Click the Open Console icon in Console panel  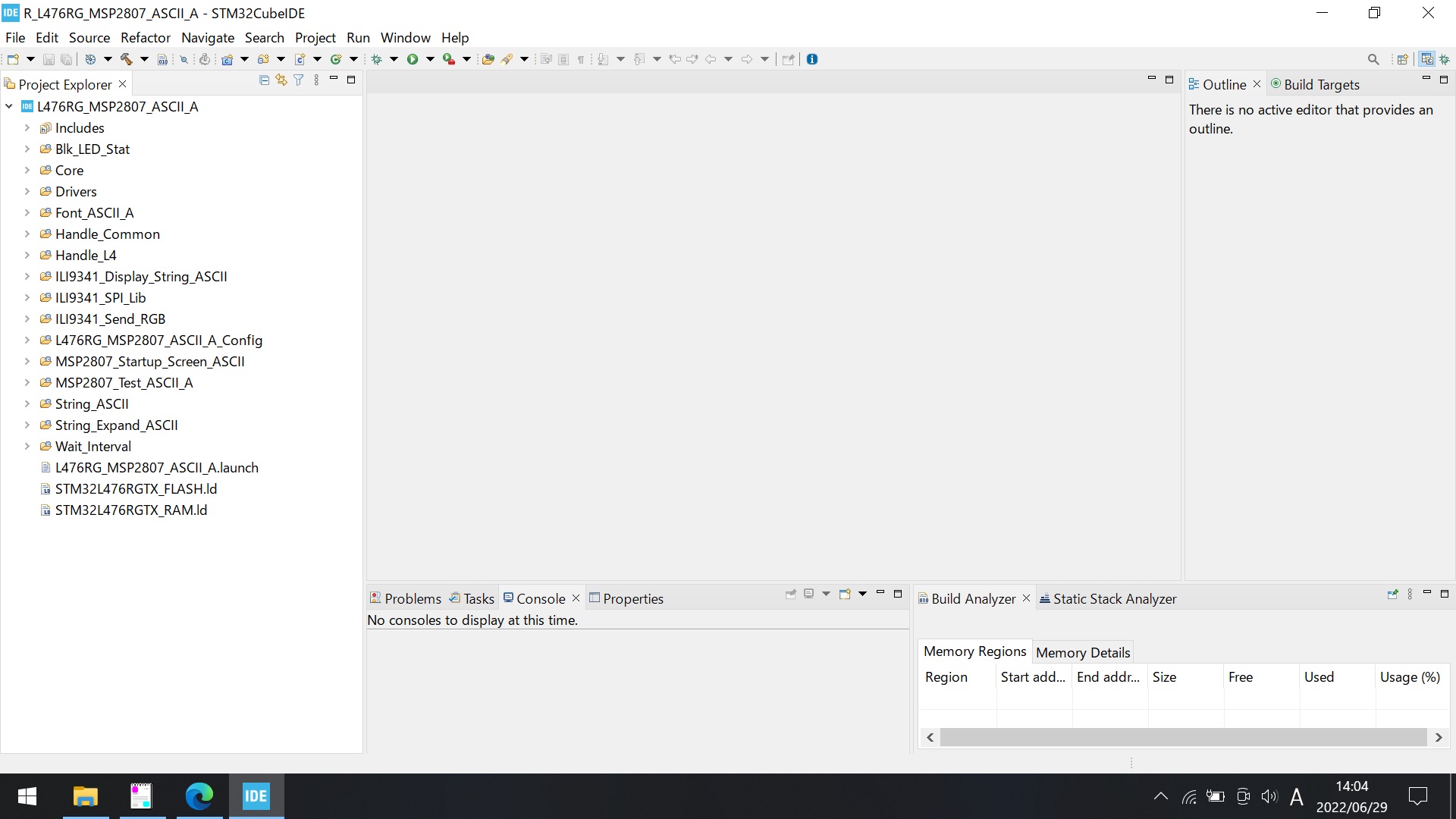click(x=845, y=594)
